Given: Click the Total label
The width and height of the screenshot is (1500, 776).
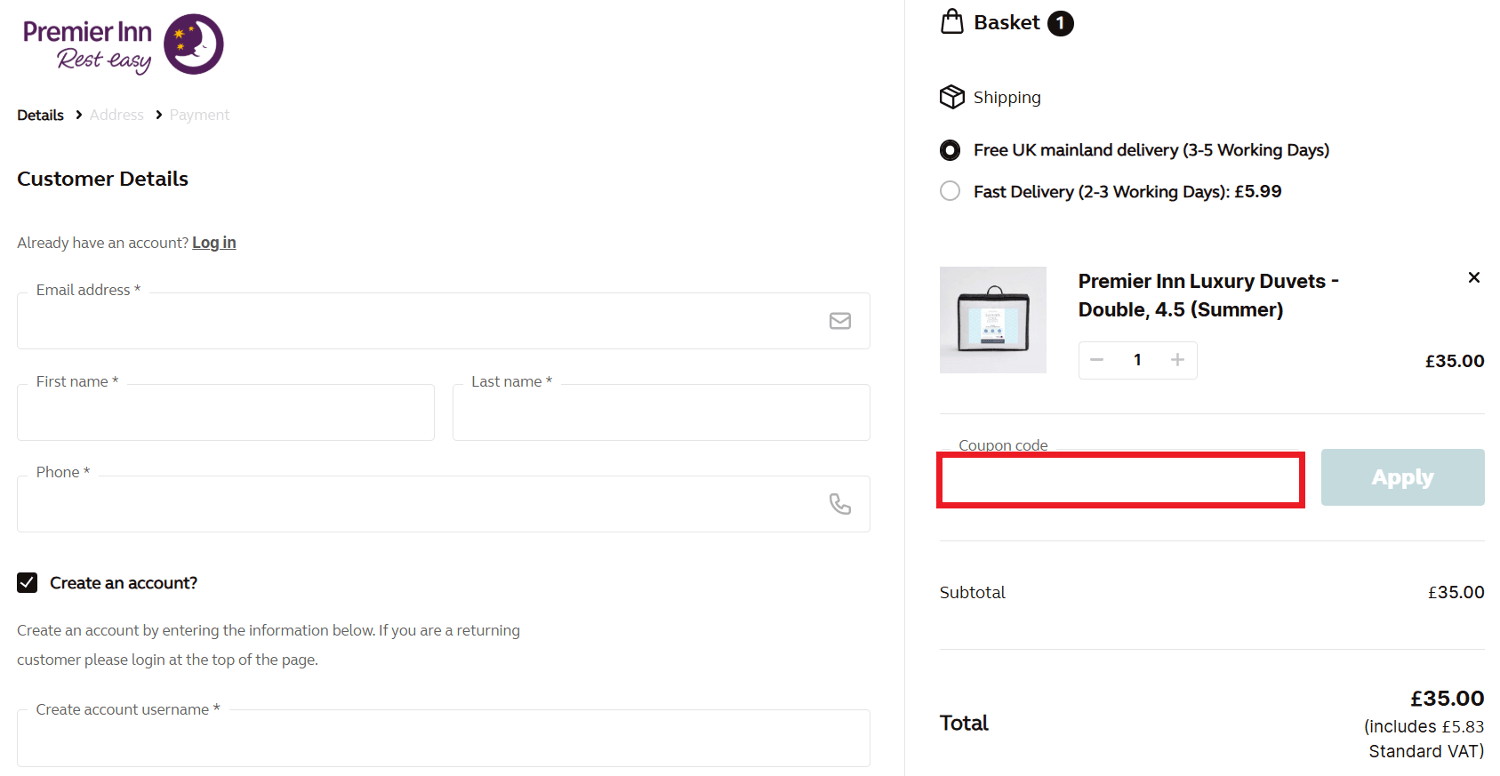Looking at the screenshot, I should (x=964, y=723).
